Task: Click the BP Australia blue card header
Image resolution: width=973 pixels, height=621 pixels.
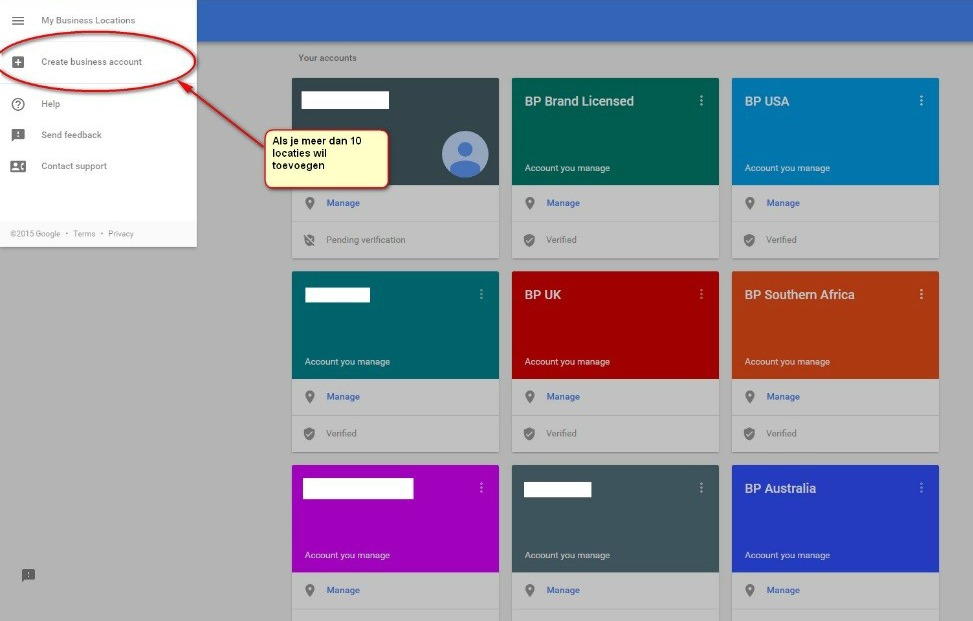Action: tap(835, 519)
